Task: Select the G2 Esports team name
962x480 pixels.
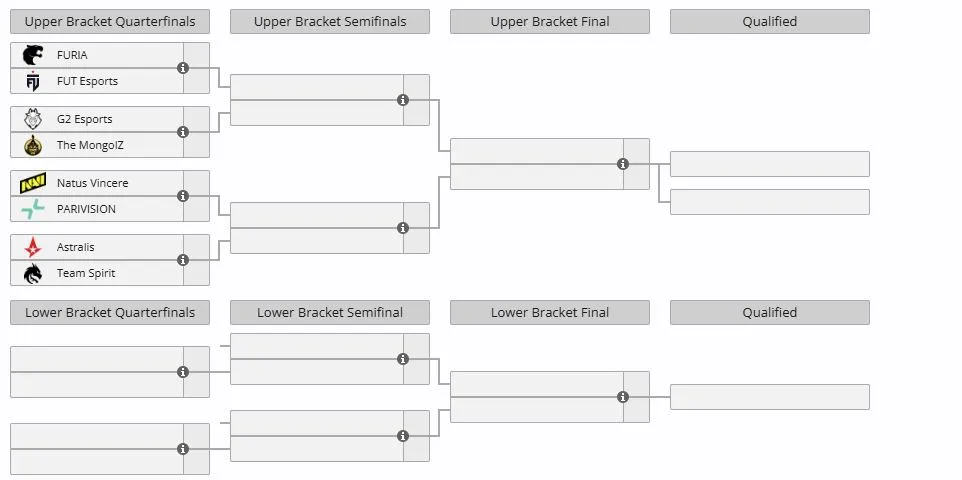Action: coord(85,119)
